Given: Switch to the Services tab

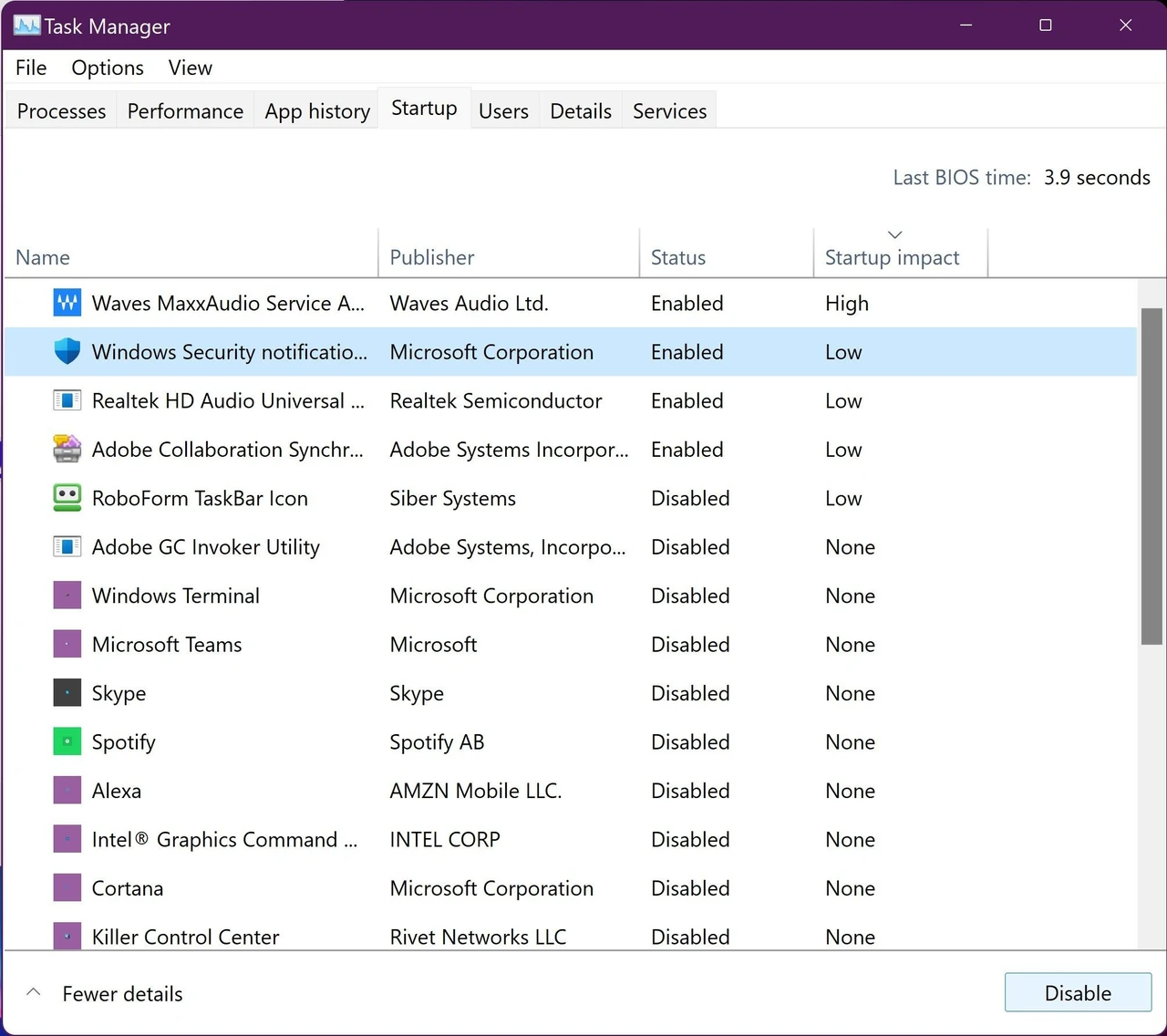Looking at the screenshot, I should pos(670,110).
